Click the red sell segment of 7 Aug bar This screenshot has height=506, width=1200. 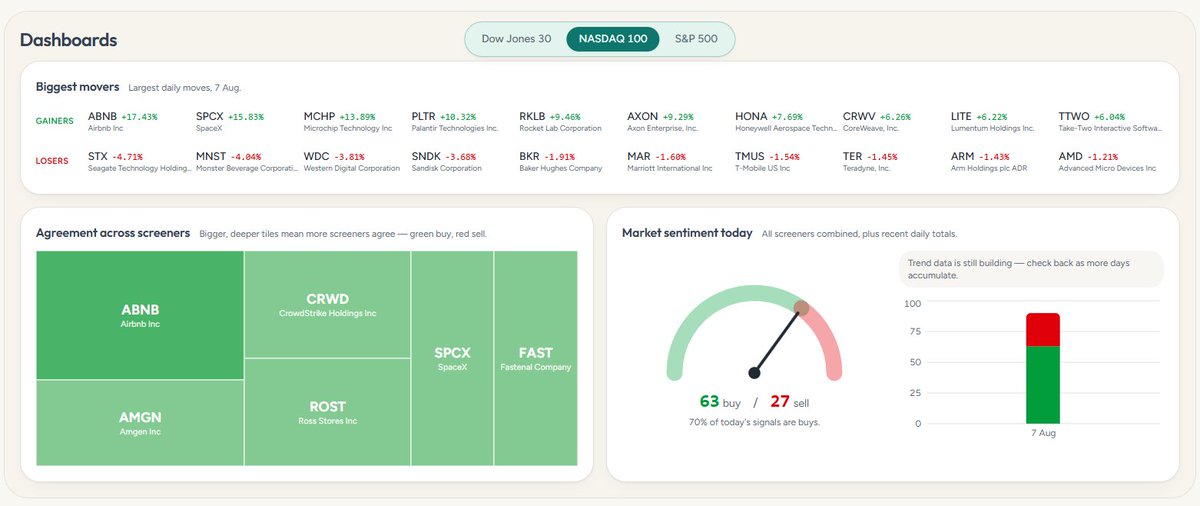[1043, 329]
